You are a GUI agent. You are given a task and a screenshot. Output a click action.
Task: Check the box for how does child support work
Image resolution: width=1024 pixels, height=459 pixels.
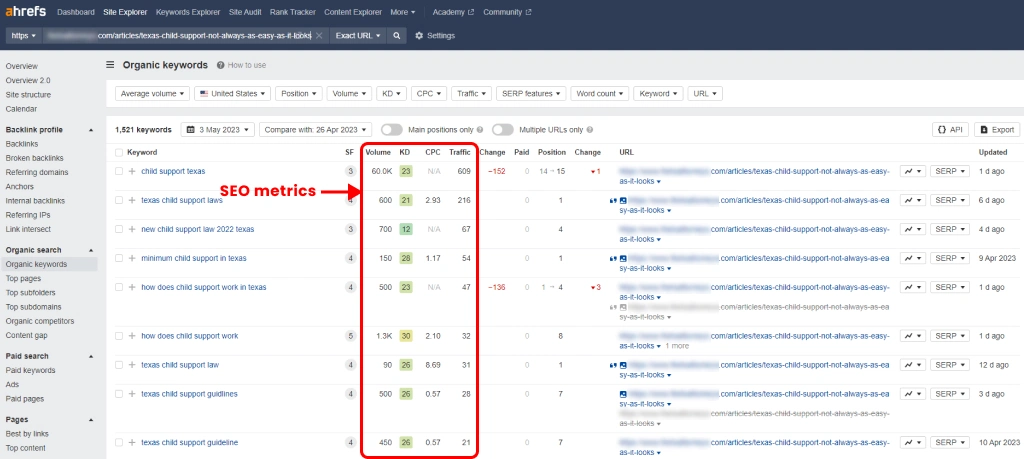[119, 336]
